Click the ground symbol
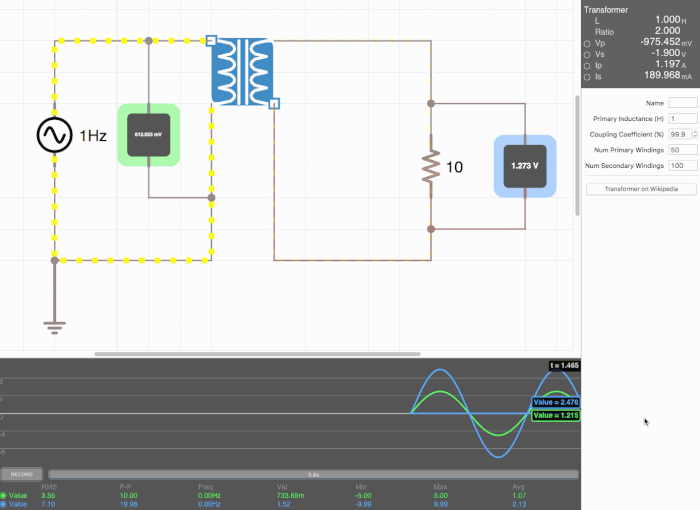Screen dimensions: 700x510 (54, 324)
